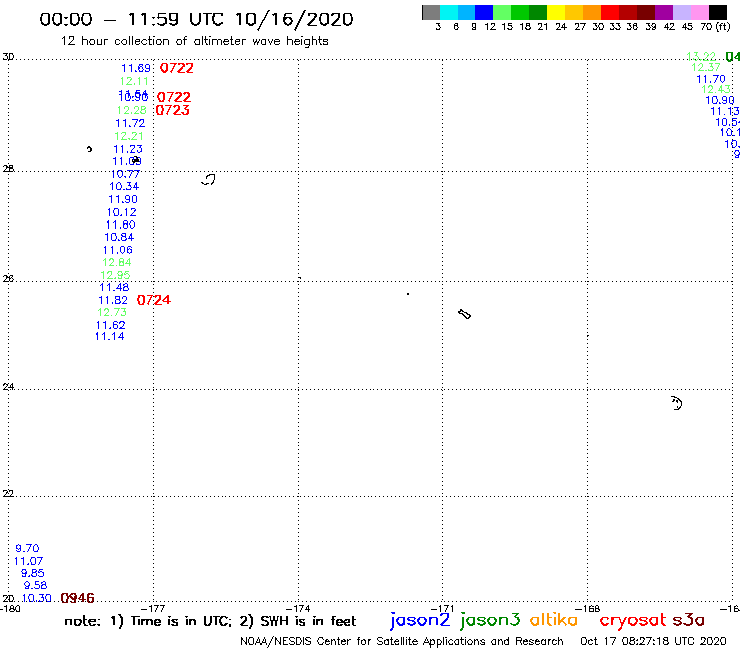Screen dimensions: 740x650
Task: Select the 12.11 wave height value
Action: (134, 81)
